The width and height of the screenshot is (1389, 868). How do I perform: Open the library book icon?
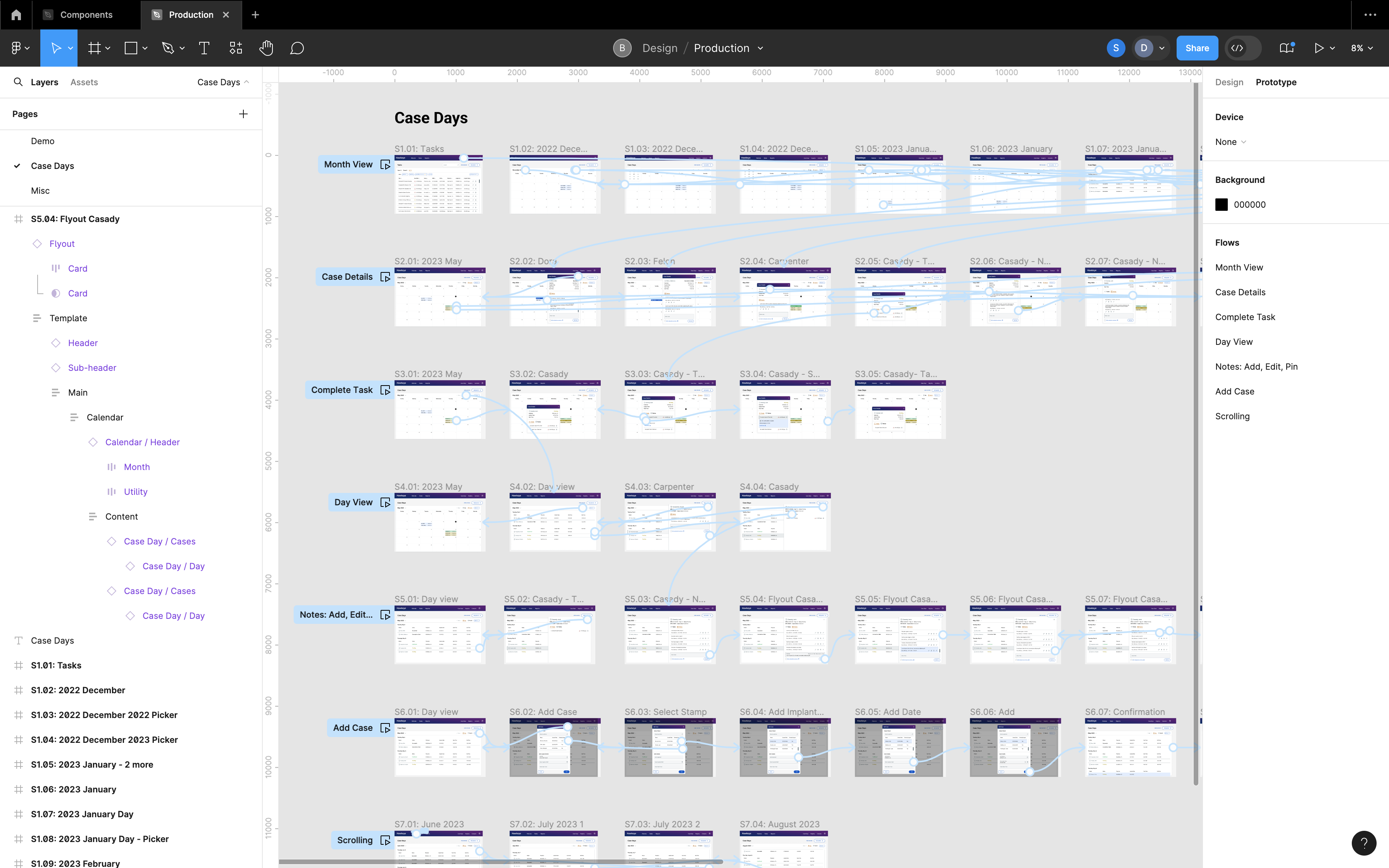pyautogui.click(x=1286, y=48)
